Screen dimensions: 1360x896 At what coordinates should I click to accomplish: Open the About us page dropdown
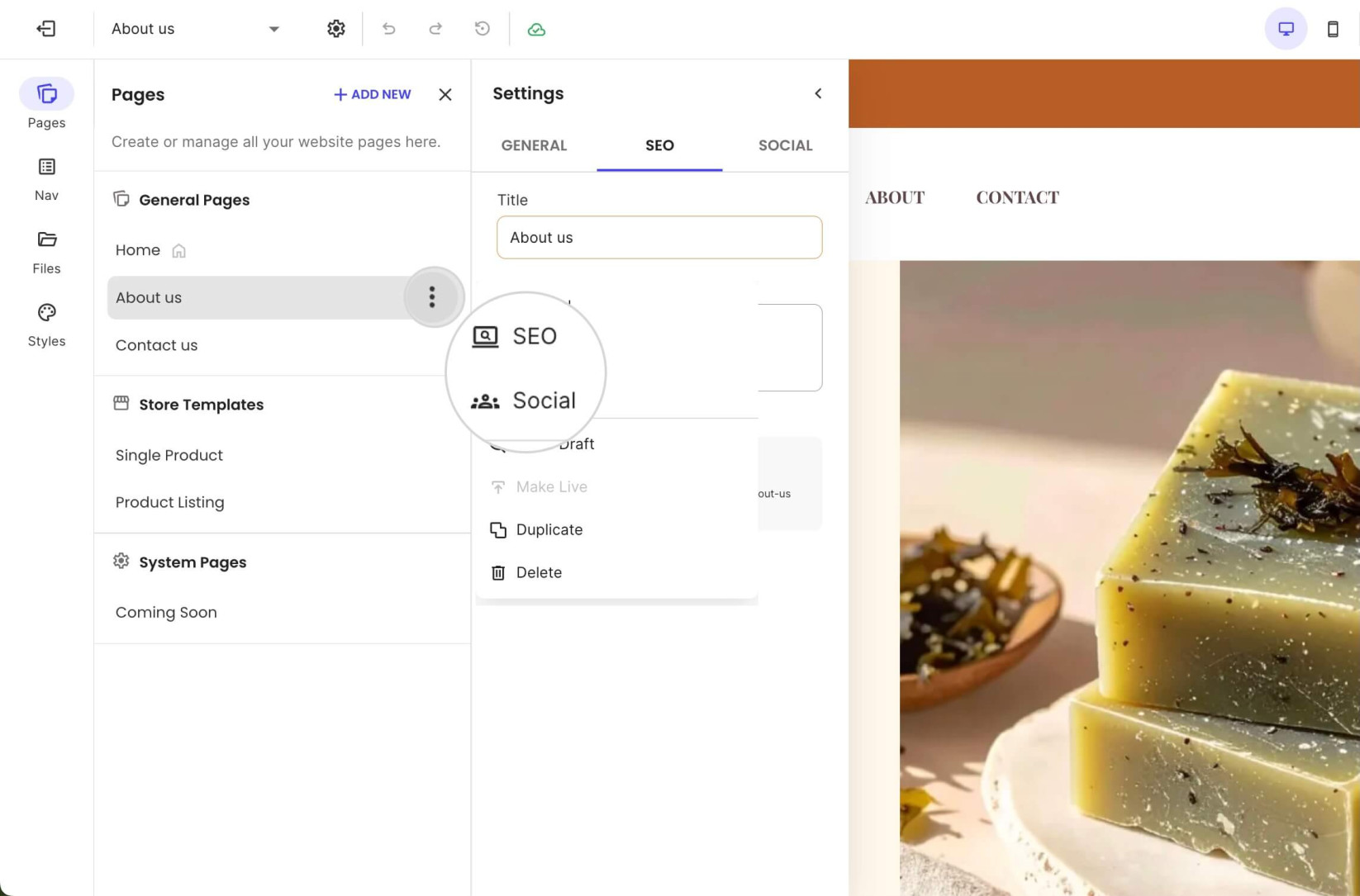pyautogui.click(x=196, y=29)
